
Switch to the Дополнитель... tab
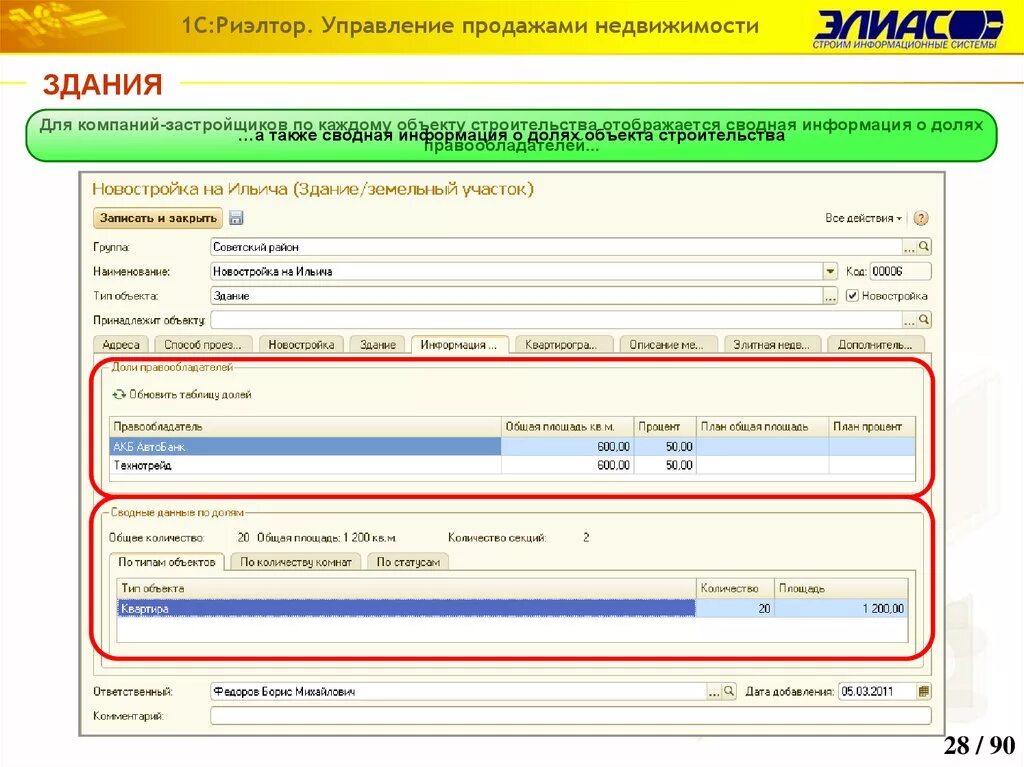coord(876,344)
